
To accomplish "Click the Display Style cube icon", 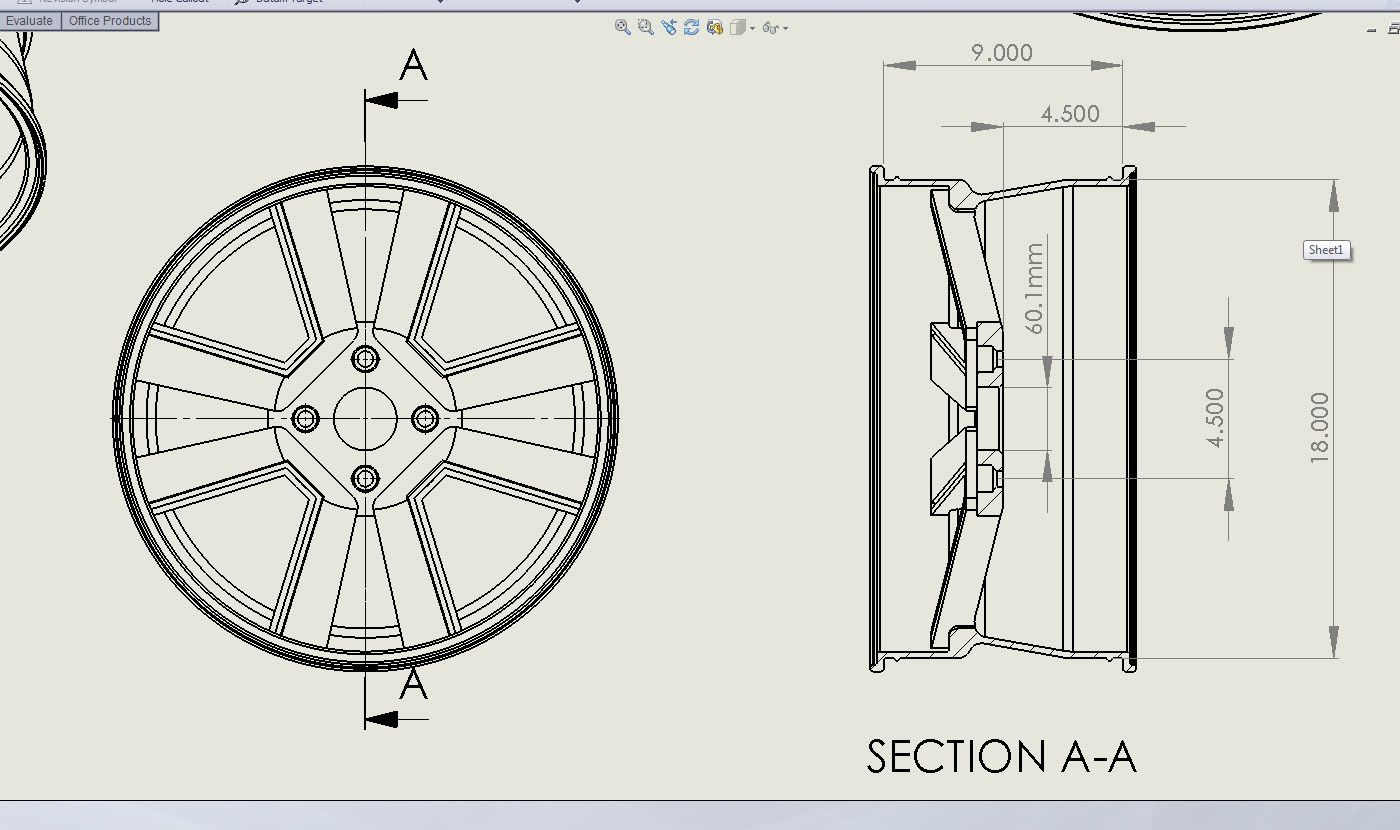I will [738, 28].
